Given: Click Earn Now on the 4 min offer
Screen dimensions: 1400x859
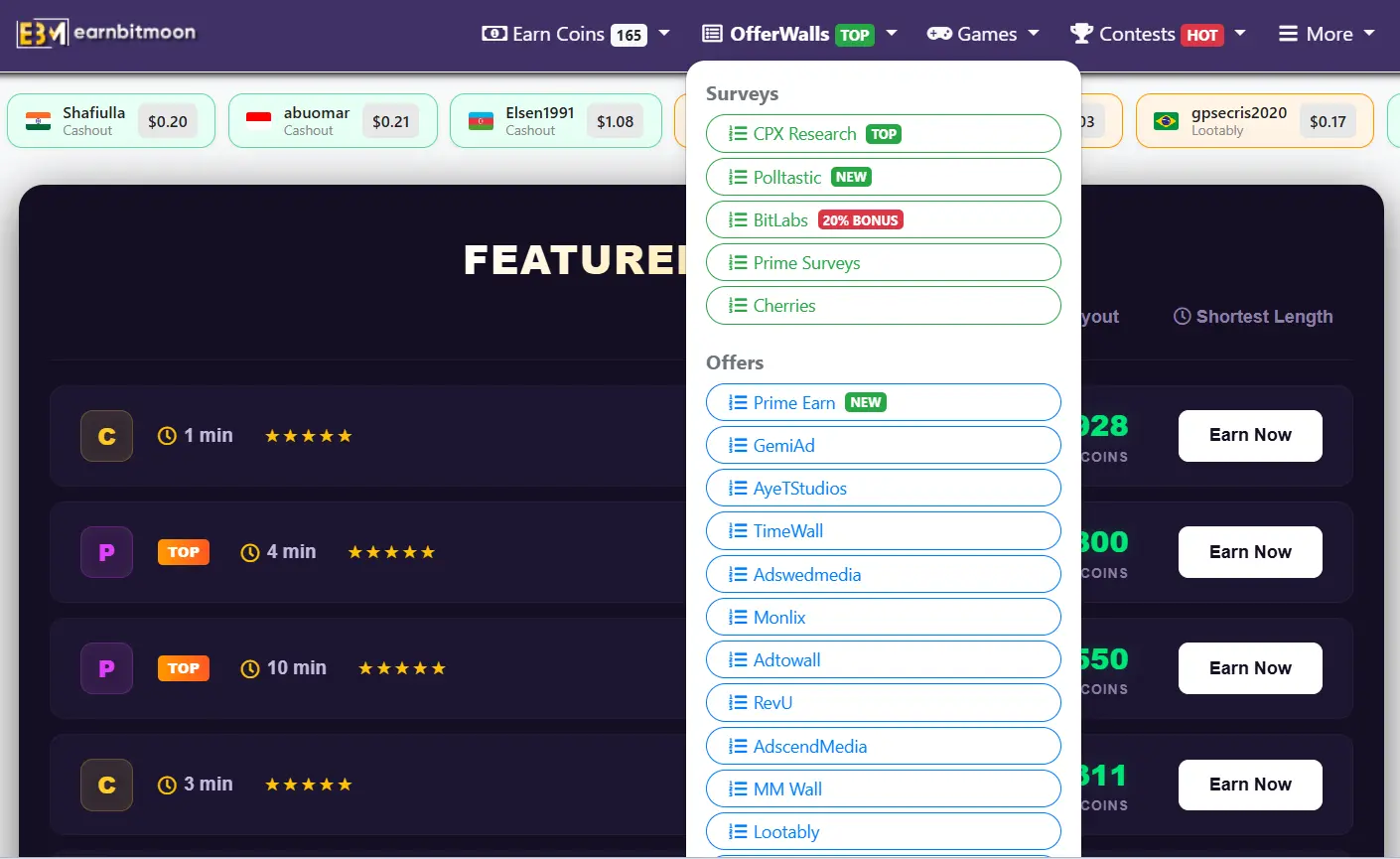Looking at the screenshot, I should (x=1250, y=552).
